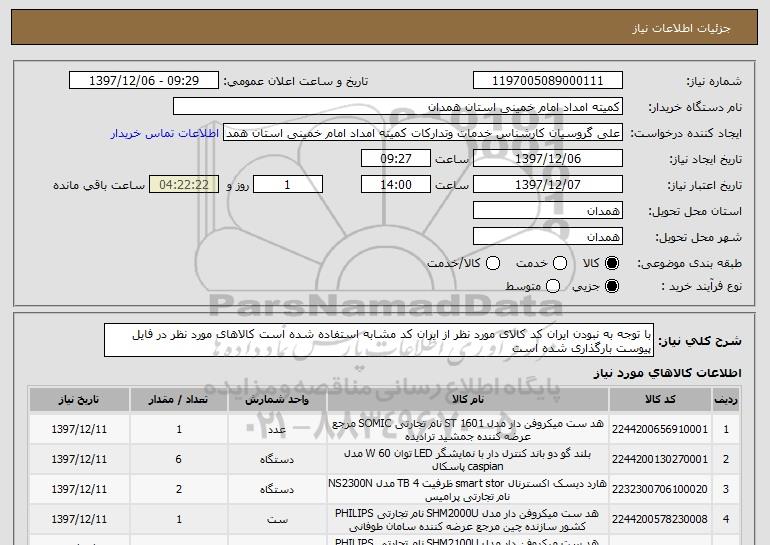Image resolution: width=770 pixels, height=545 pixels.
Task: Click the کد کالا column header
Action: point(660,400)
